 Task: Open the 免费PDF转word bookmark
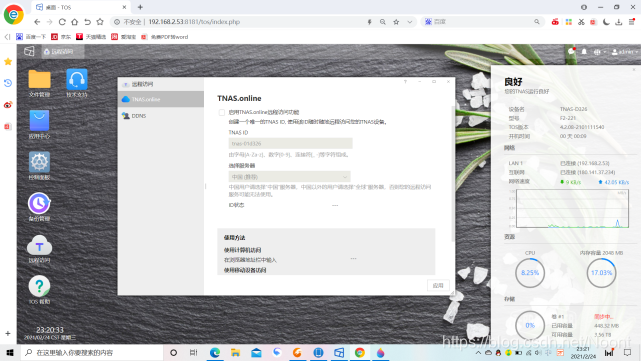[x=164, y=37]
